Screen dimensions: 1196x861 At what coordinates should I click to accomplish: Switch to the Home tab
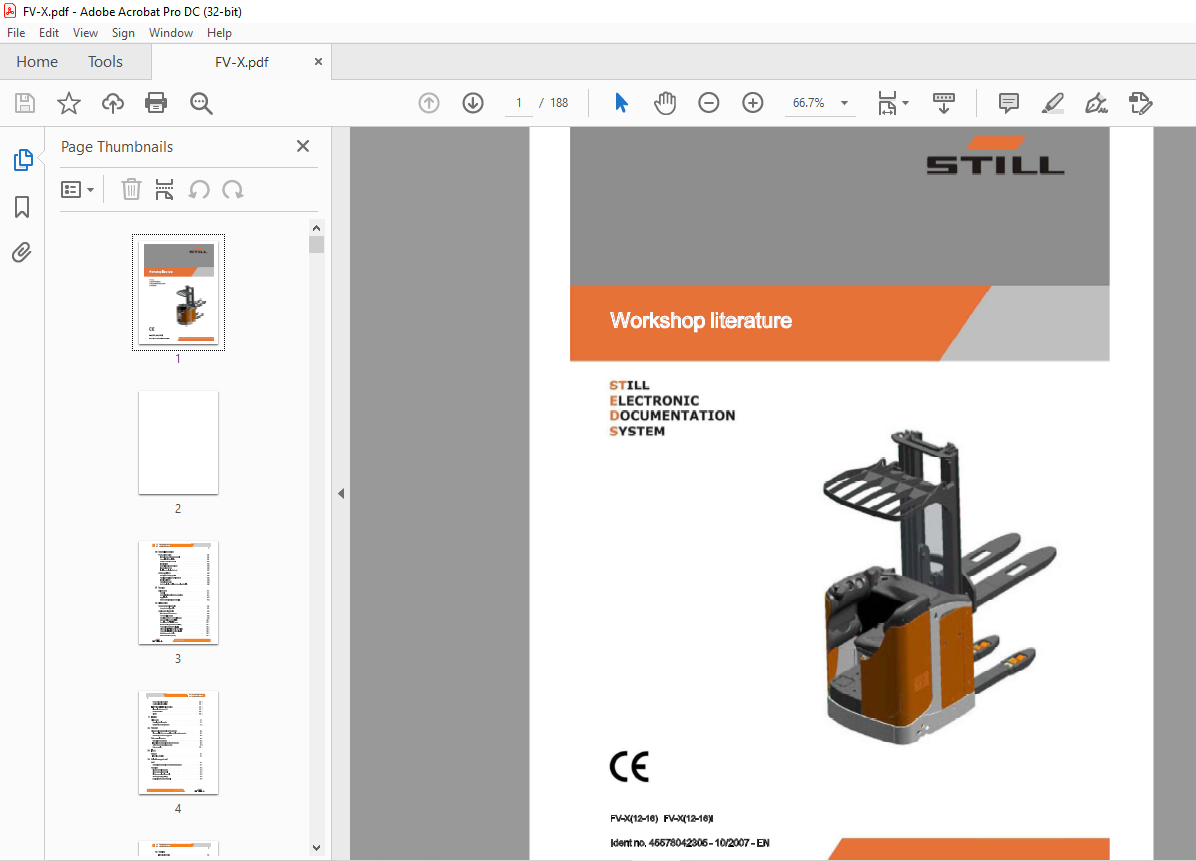click(37, 62)
